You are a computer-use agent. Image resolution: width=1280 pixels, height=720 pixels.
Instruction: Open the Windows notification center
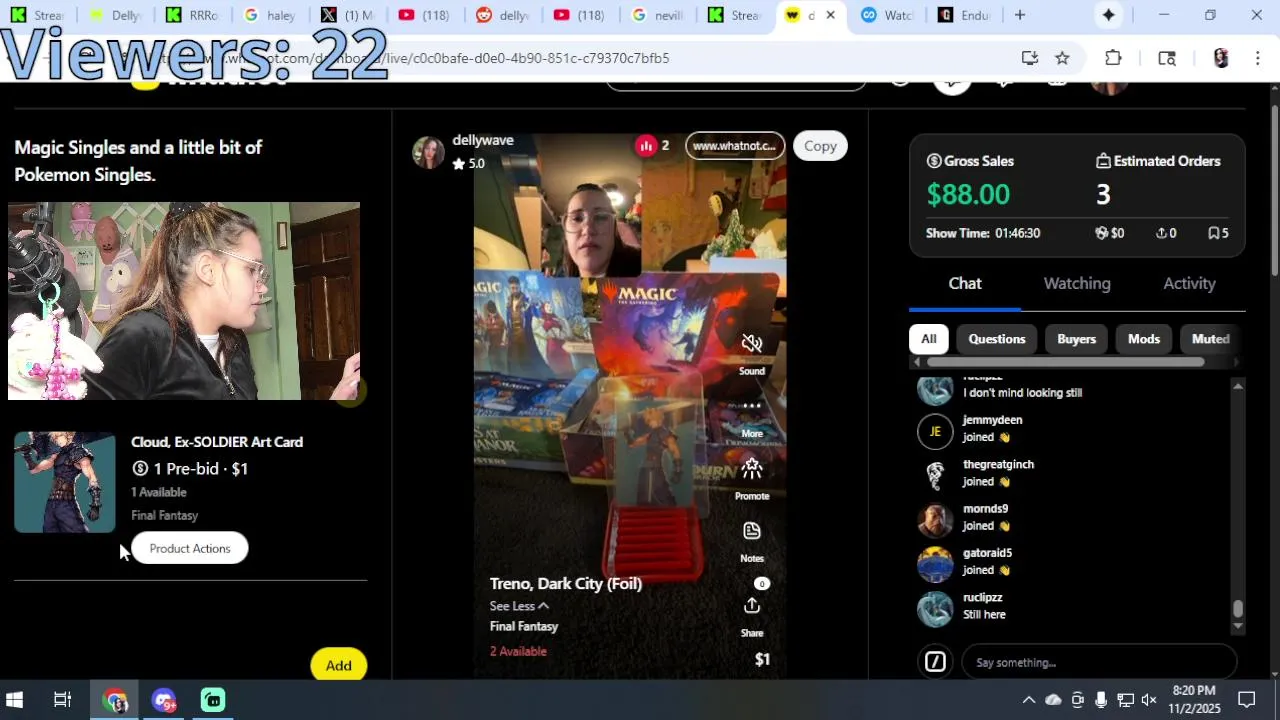(1247, 700)
